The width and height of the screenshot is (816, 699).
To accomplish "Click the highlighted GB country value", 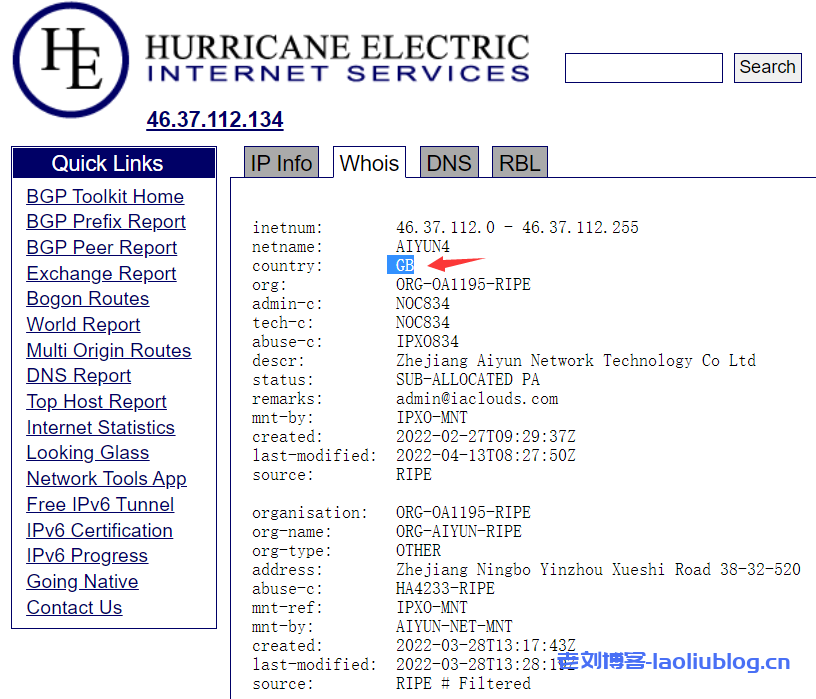I will [404, 266].
